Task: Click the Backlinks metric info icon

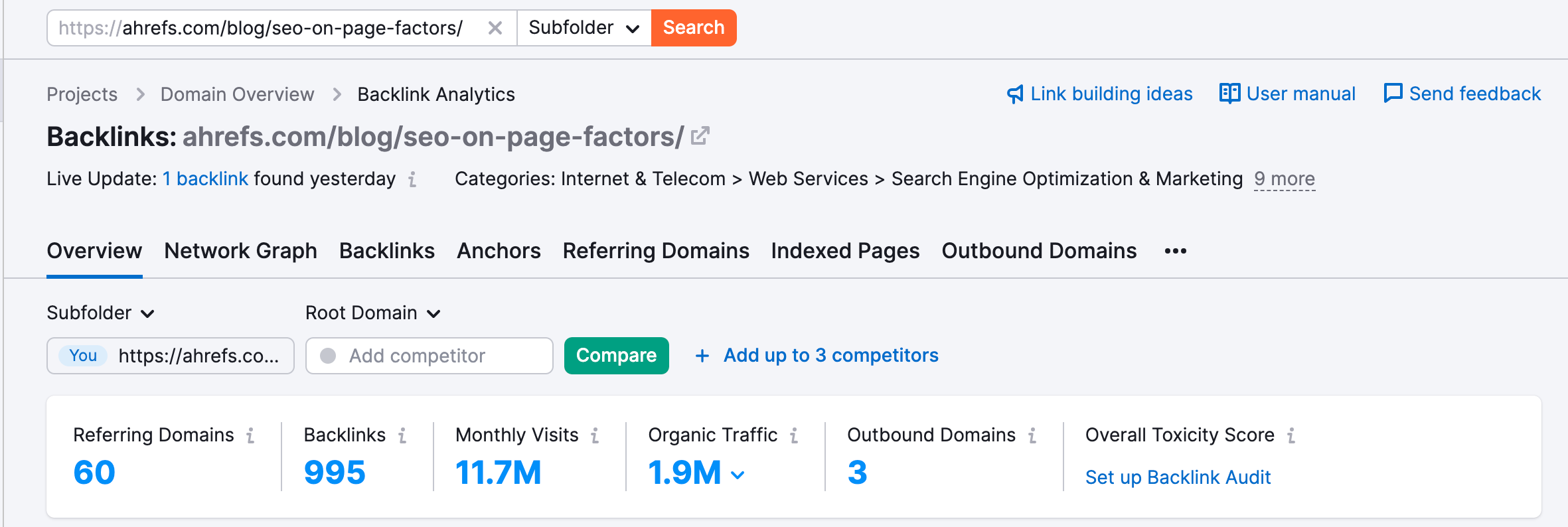Action: coord(402,435)
